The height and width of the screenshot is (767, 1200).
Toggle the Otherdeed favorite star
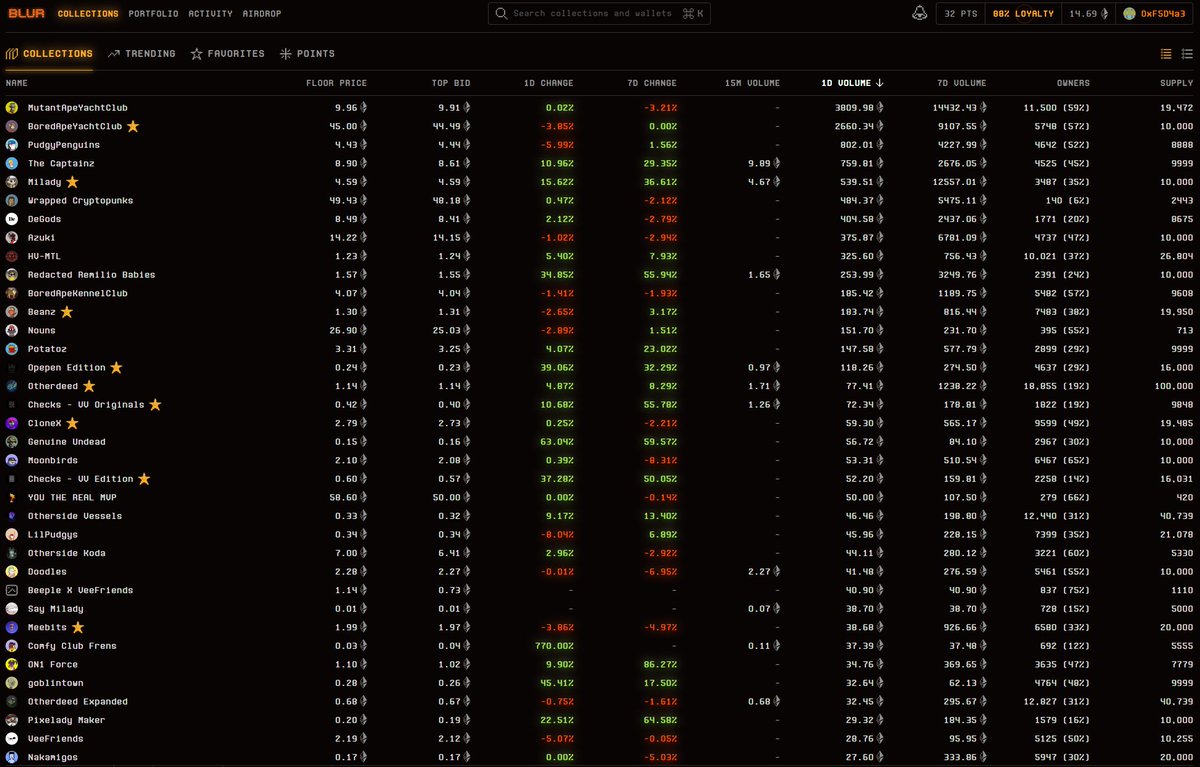pyautogui.click(x=89, y=386)
